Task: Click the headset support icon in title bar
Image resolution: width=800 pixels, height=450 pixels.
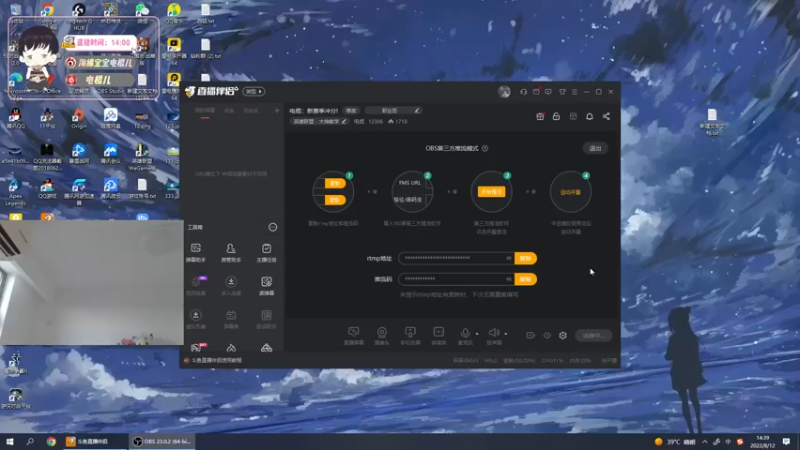Action: pyautogui.click(x=523, y=92)
